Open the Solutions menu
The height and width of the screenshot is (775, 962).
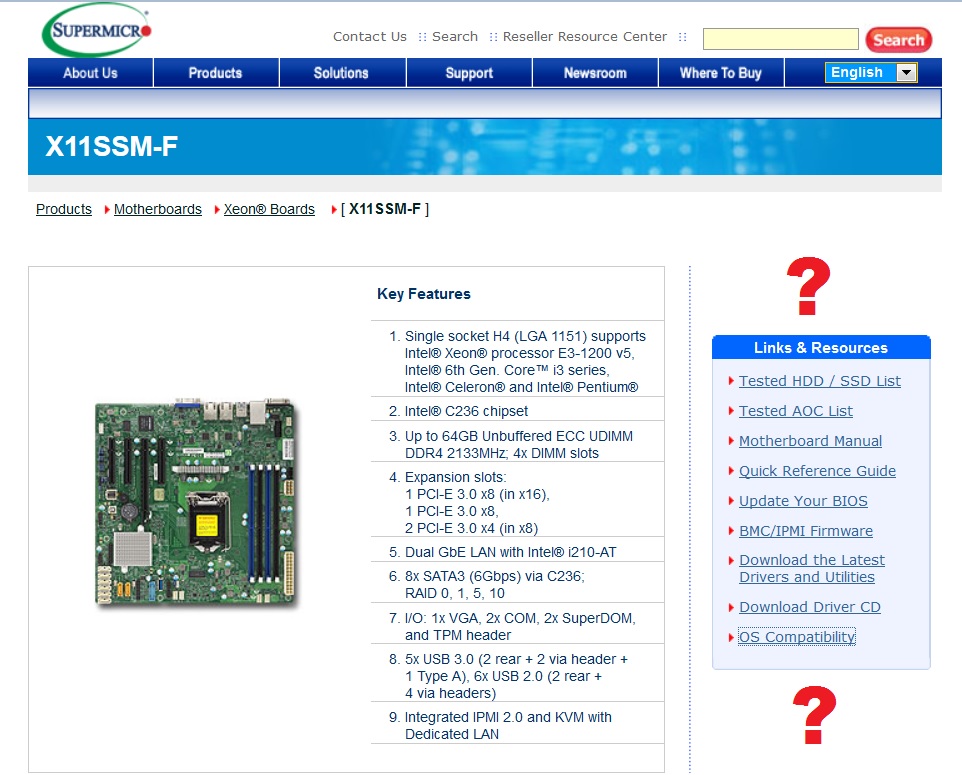click(x=341, y=73)
